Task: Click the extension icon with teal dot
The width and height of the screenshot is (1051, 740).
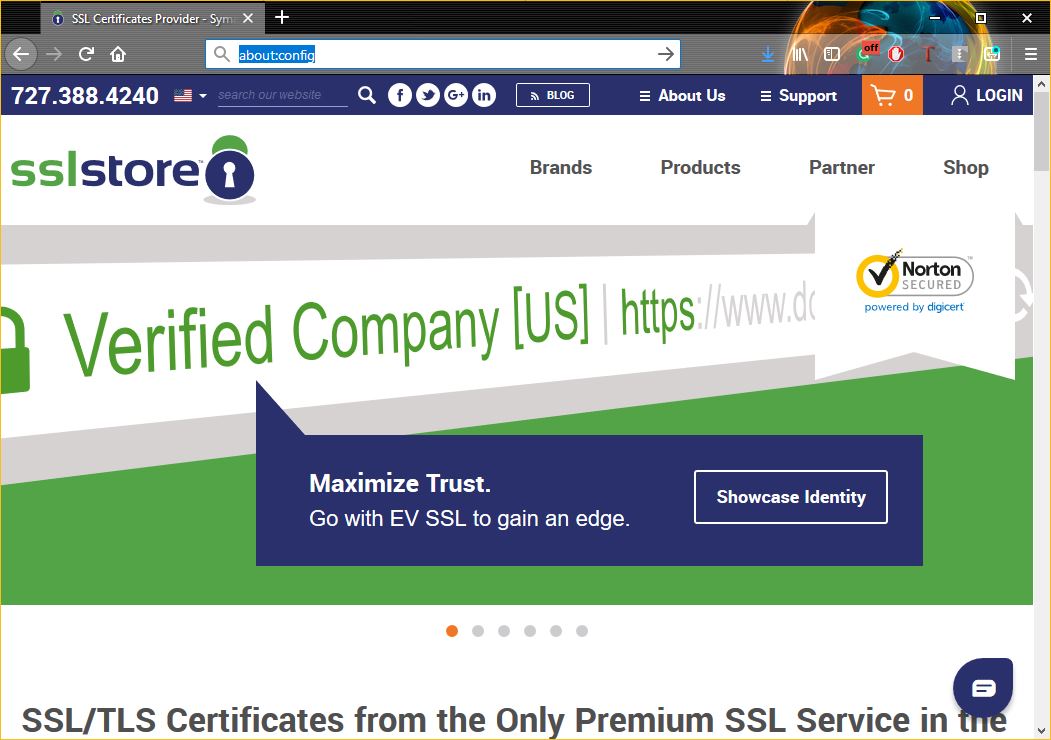Action: click(992, 54)
